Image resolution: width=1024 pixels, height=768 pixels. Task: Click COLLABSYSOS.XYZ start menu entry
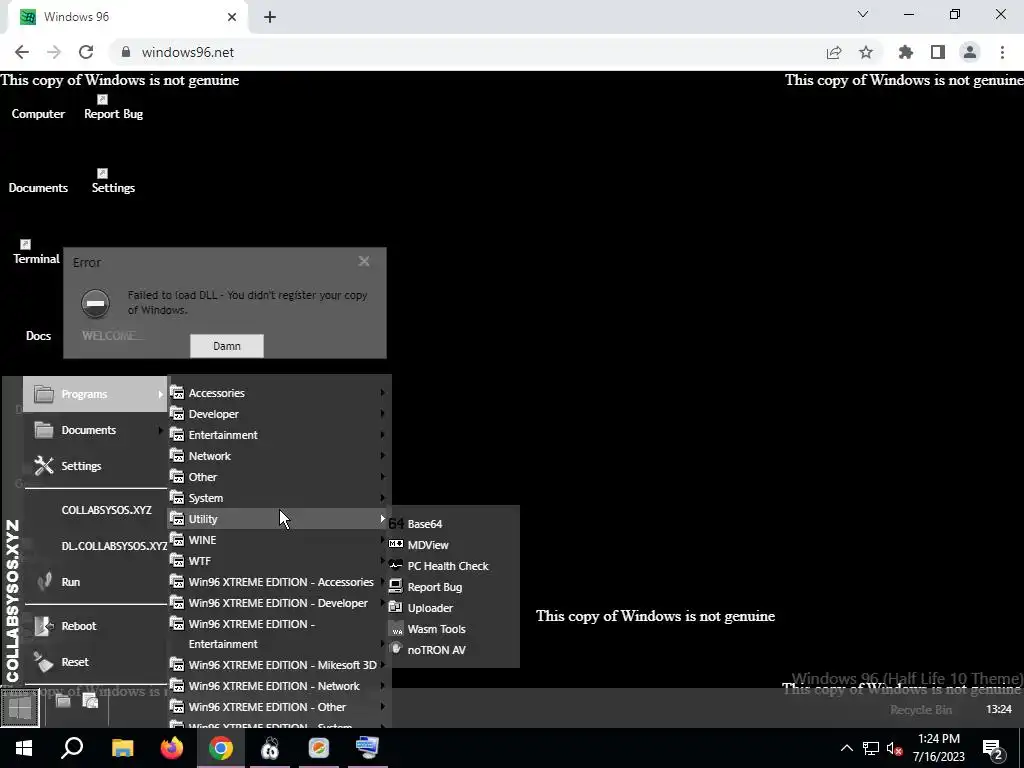(95, 510)
